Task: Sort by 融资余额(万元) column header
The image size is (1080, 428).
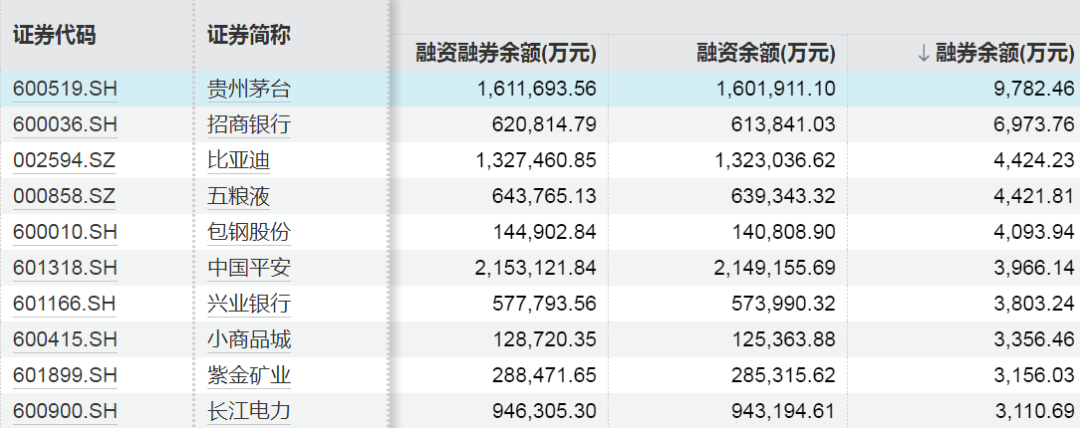Action: 766,53
